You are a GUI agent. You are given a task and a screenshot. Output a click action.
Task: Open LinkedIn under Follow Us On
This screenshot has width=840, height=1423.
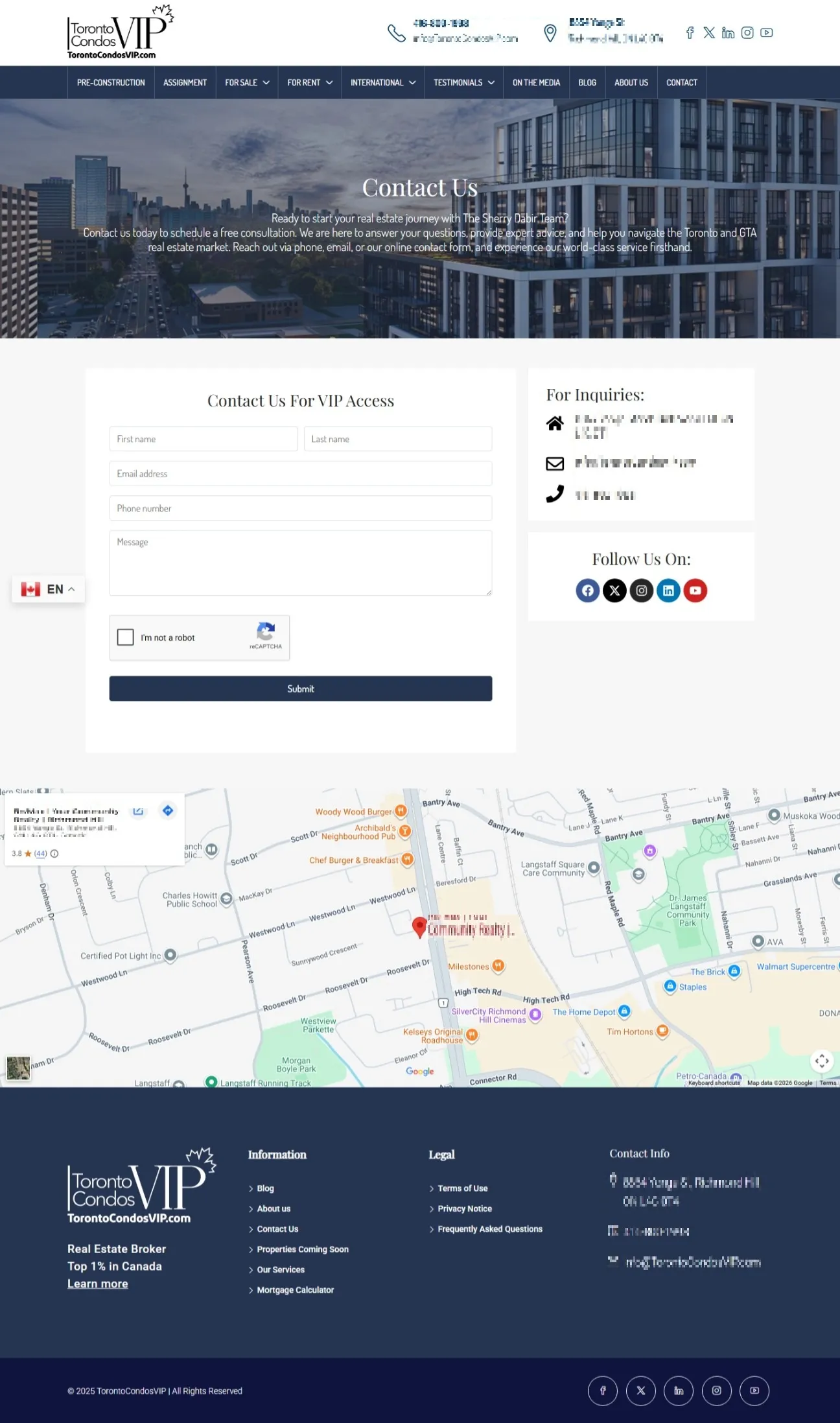tap(668, 591)
